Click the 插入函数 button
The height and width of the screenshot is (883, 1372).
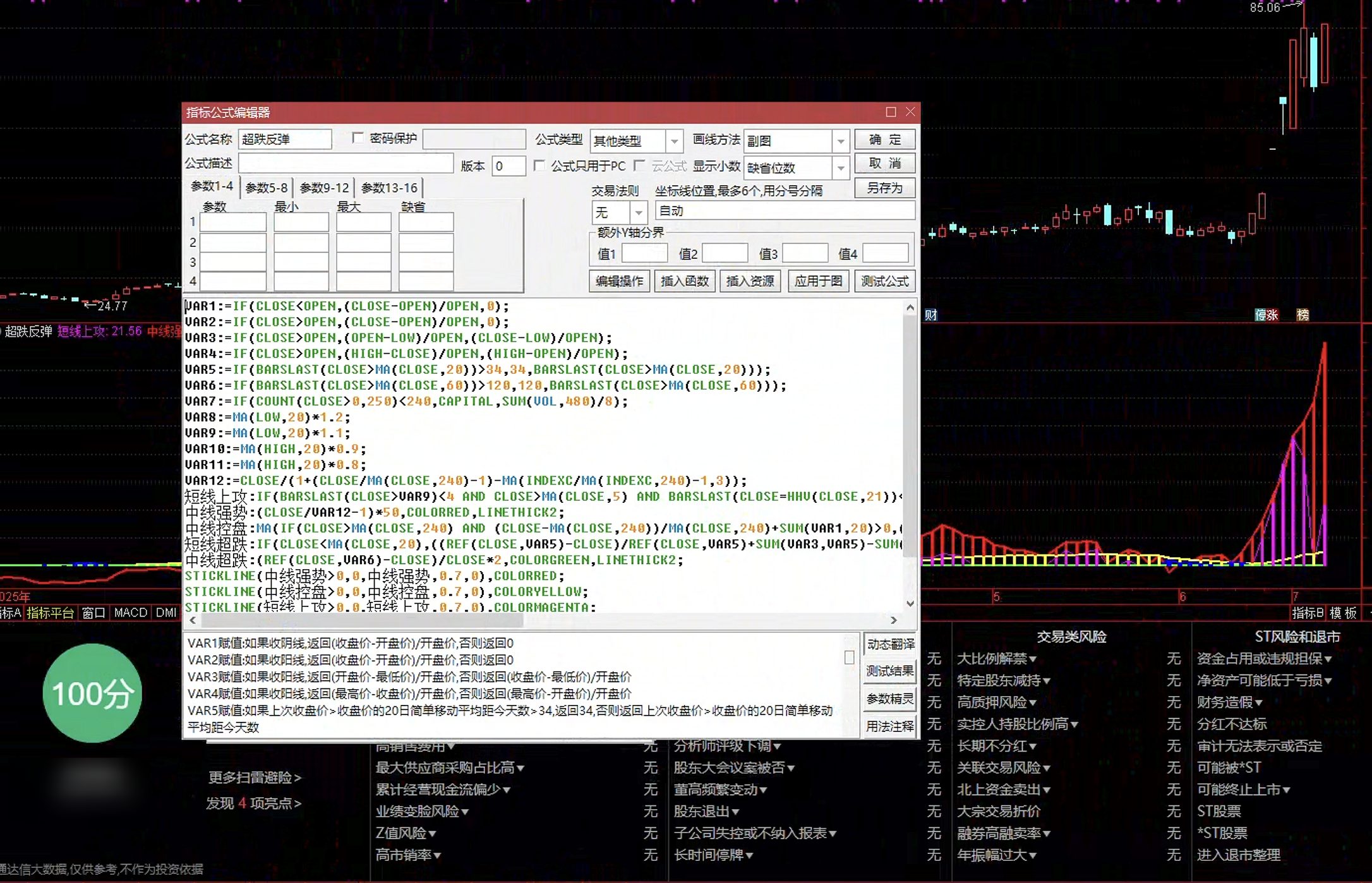pyautogui.click(x=684, y=281)
